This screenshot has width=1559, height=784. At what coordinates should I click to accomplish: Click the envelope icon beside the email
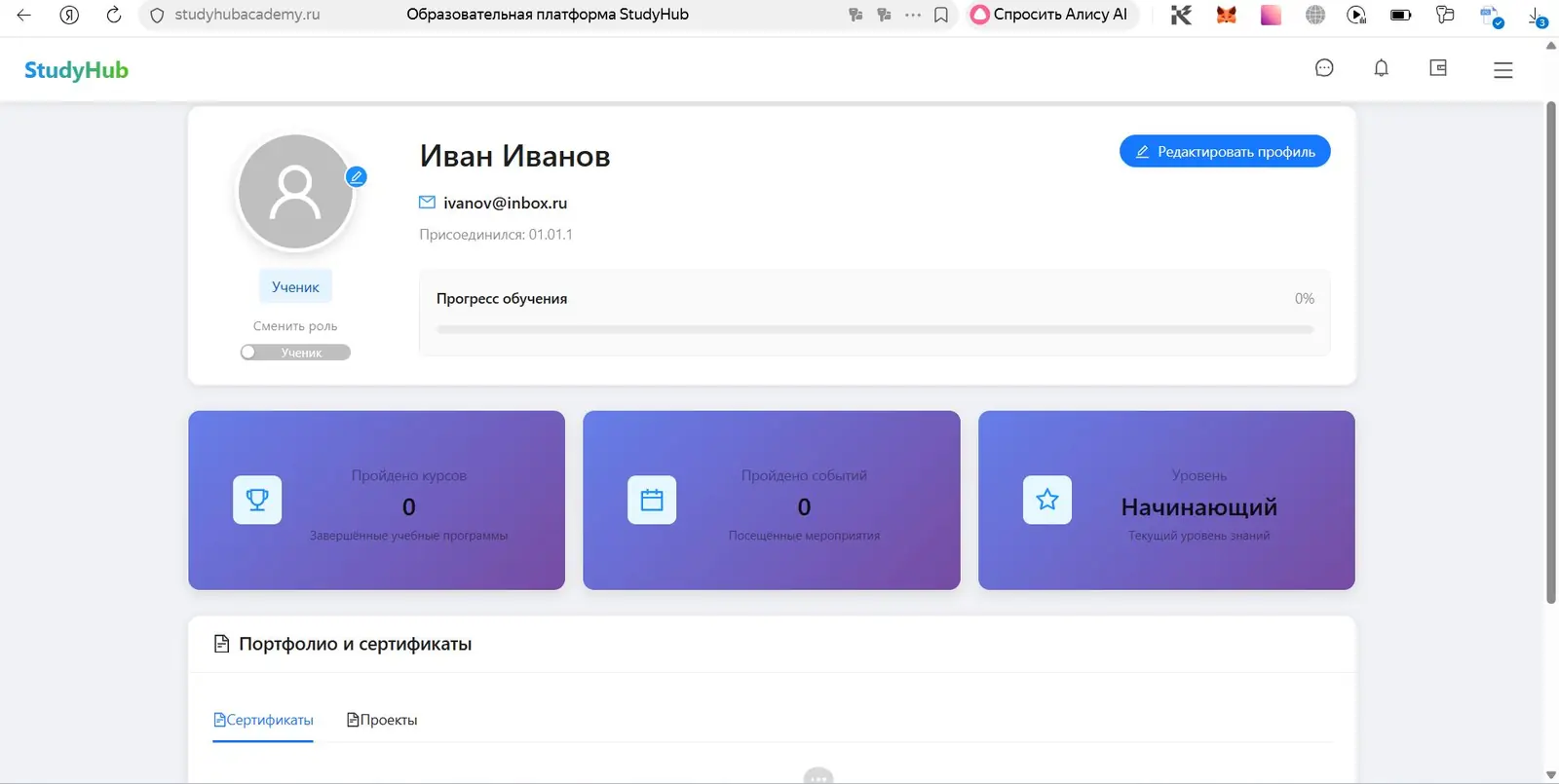tap(427, 203)
